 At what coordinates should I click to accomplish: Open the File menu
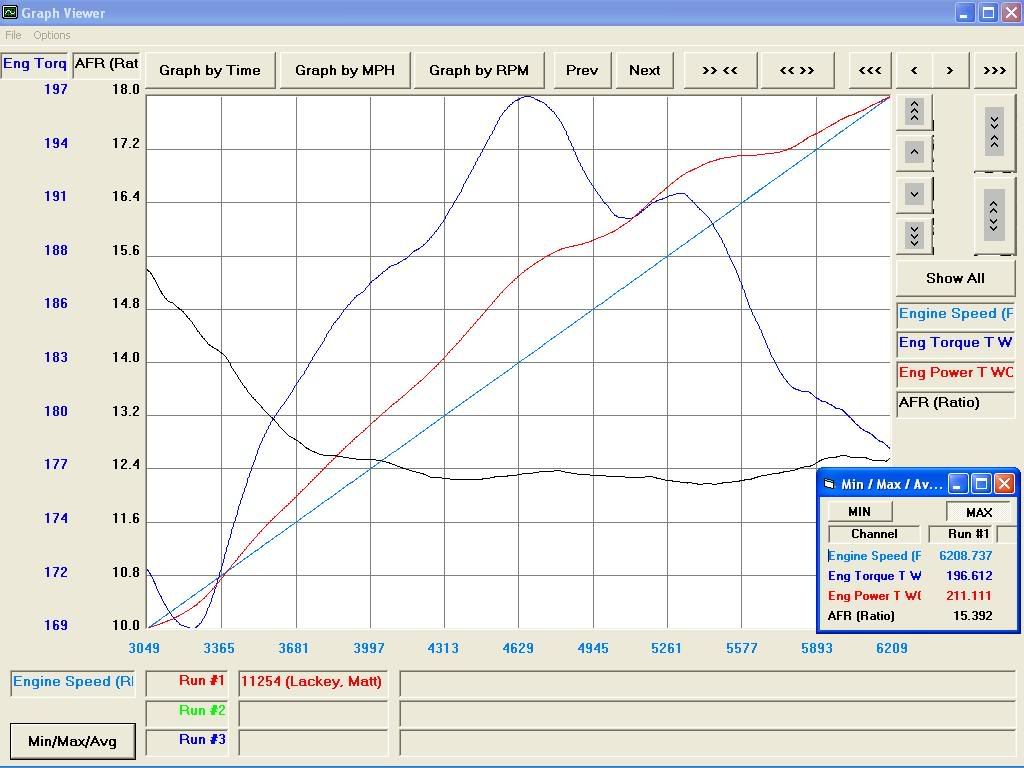(13, 35)
